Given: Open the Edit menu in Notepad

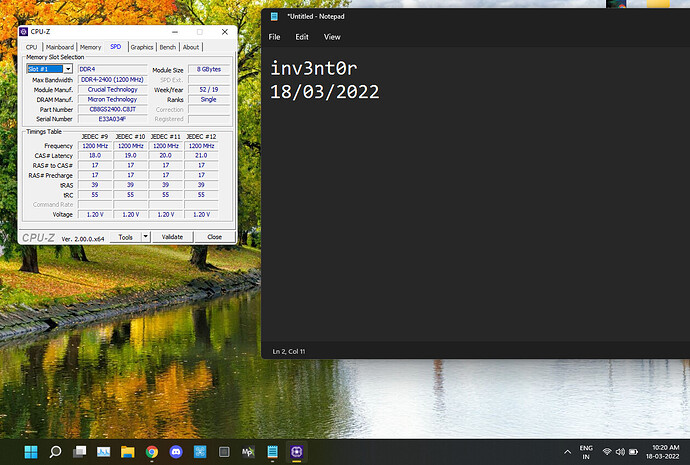Looking at the screenshot, I should (x=302, y=37).
